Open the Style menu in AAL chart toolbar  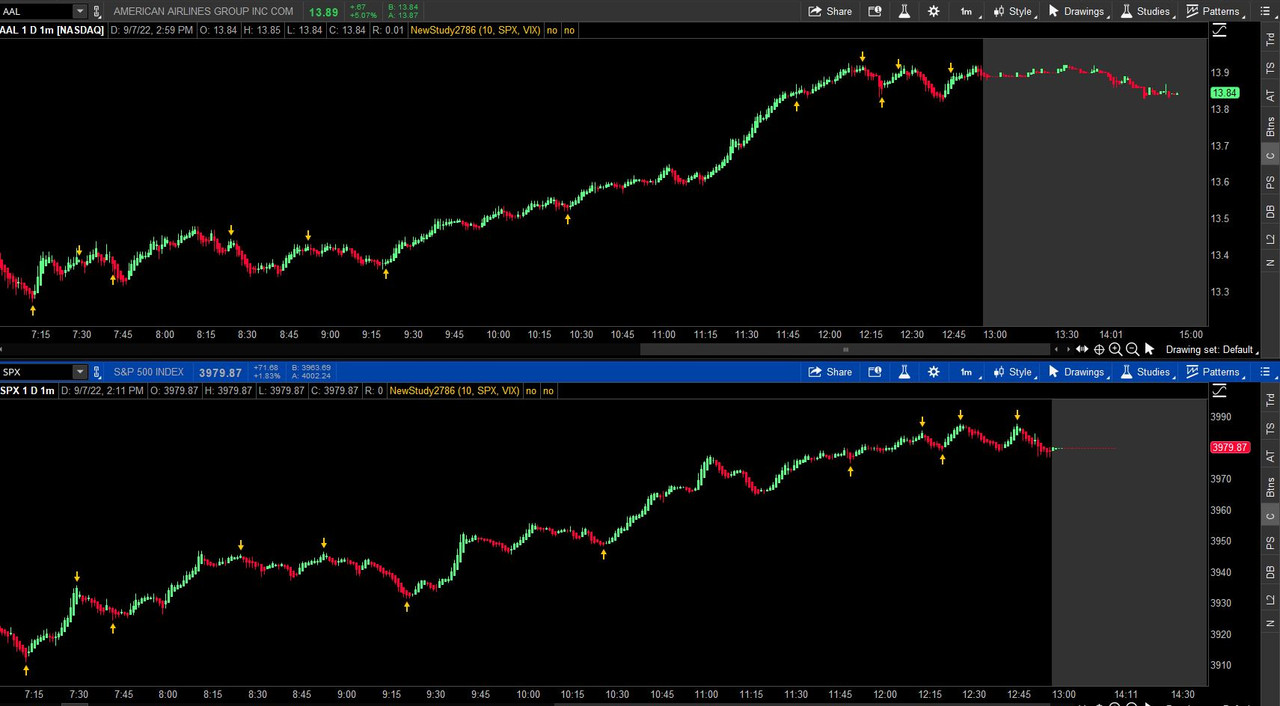point(1012,11)
